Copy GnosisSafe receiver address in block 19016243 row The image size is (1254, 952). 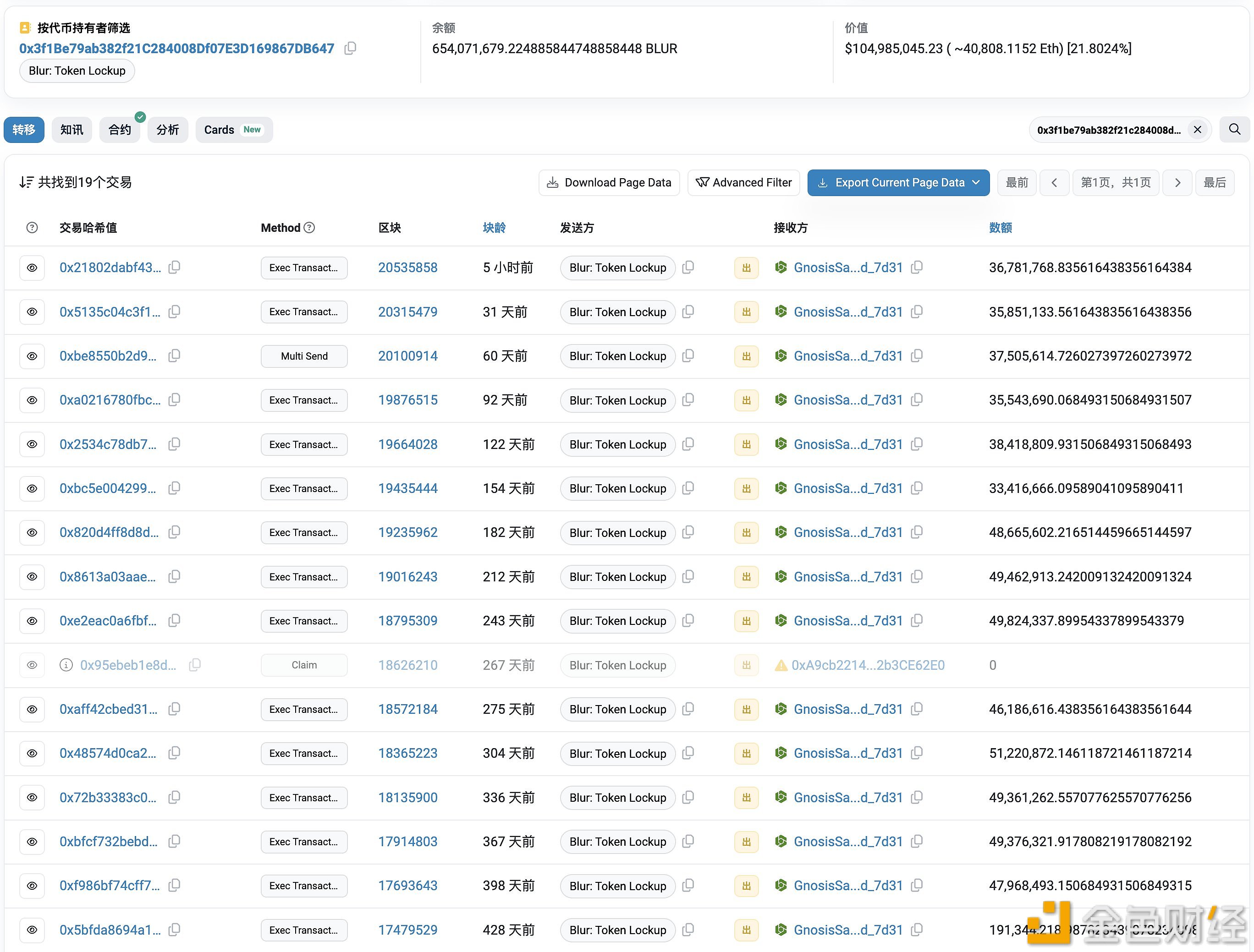tap(917, 576)
